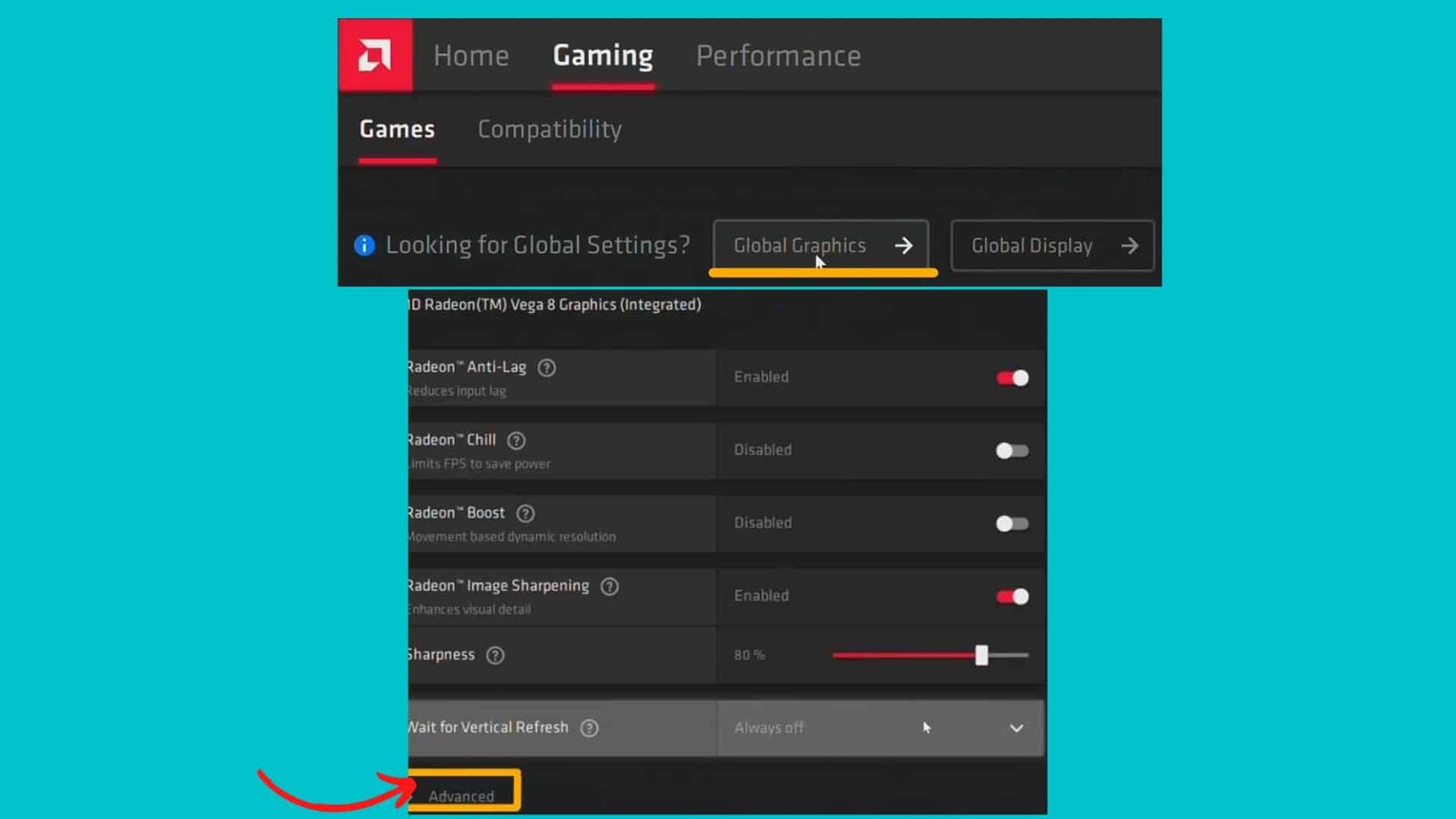Click the '80 %' sharpness value
This screenshot has height=819, width=1456.
(x=750, y=655)
